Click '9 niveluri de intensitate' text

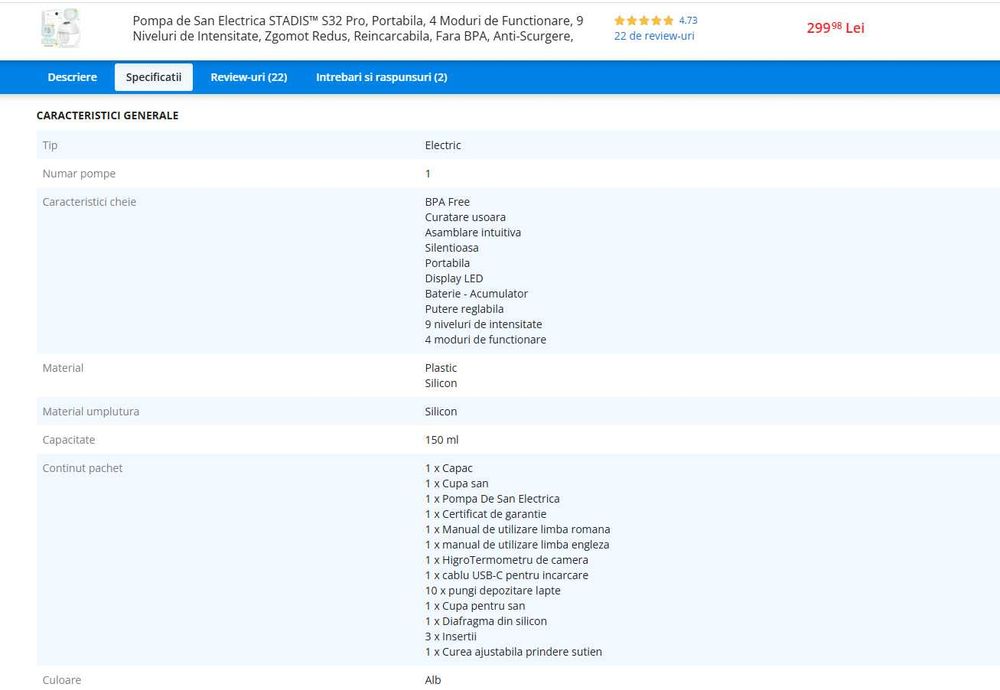(x=483, y=324)
